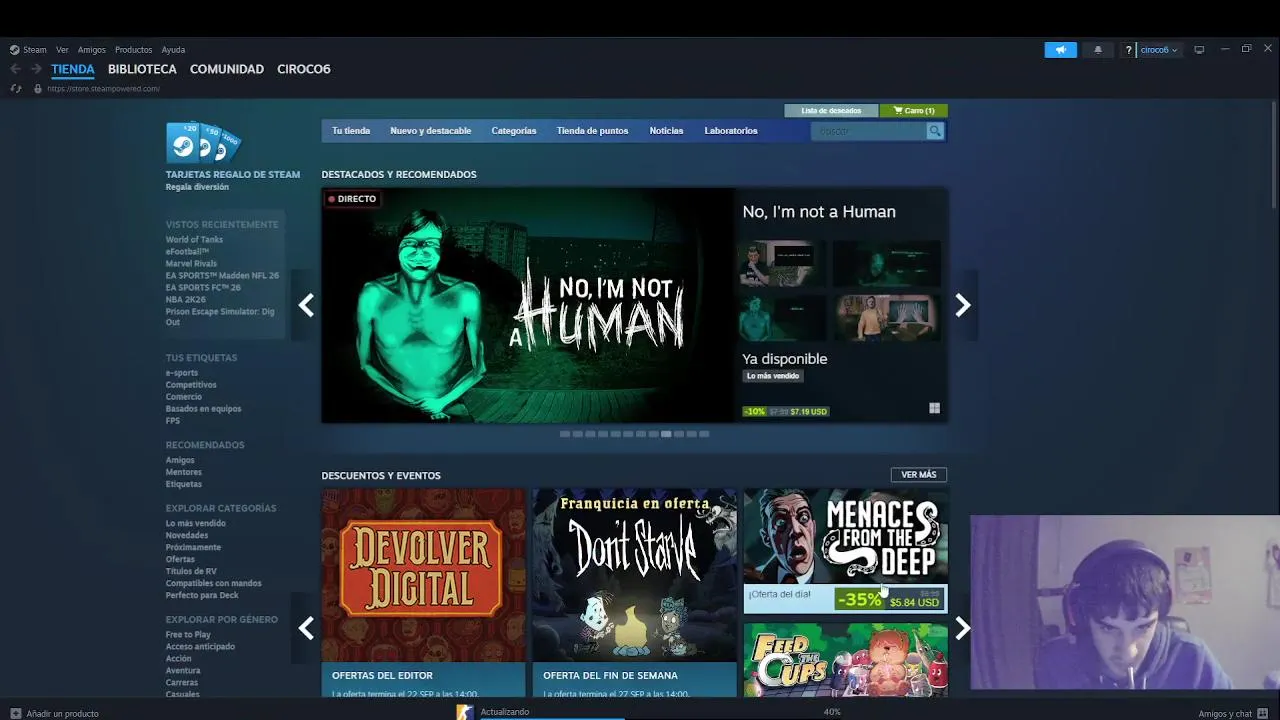This screenshot has width=1280, height=720.
Task: Click the reload page icon beside the URL
Action: [x=15, y=89]
